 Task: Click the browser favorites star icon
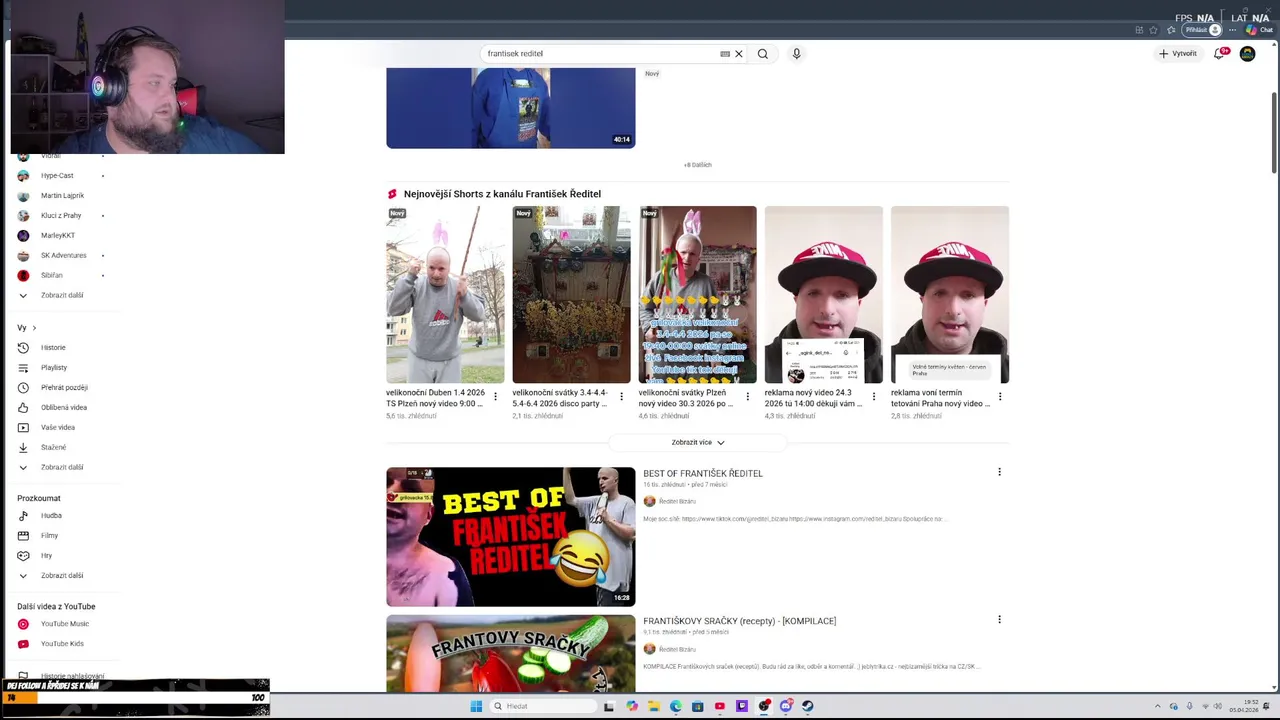click(1153, 30)
